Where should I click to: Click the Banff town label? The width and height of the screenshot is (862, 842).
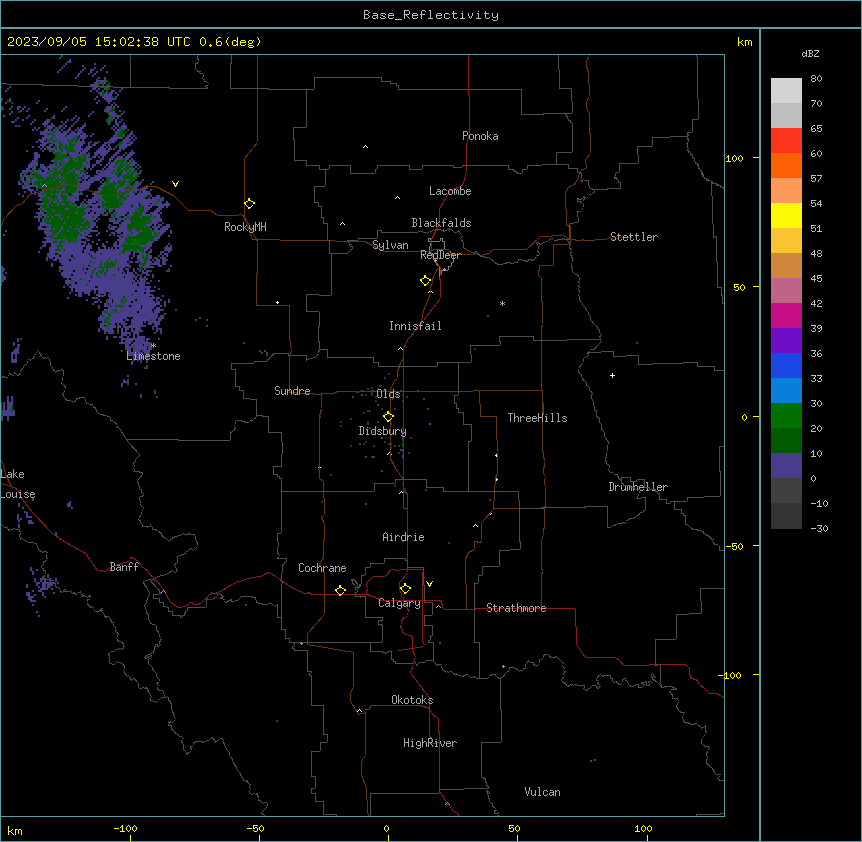pyautogui.click(x=124, y=567)
